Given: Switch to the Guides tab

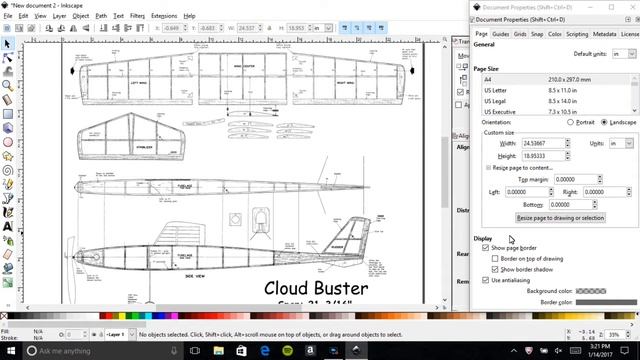Looking at the screenshot, I should (x=500, y=34).
